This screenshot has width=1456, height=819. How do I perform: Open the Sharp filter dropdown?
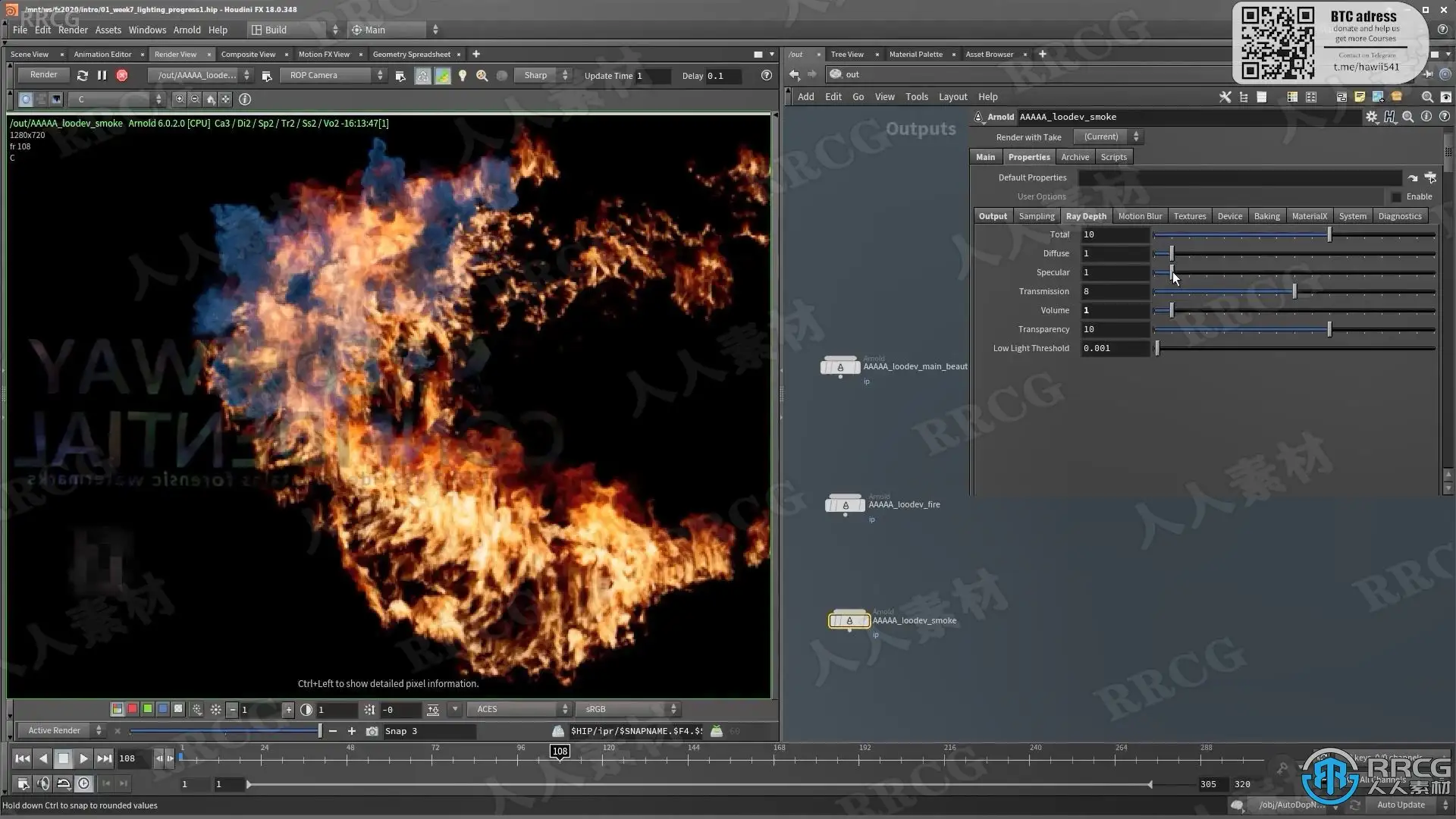click(x=543, y=75)
